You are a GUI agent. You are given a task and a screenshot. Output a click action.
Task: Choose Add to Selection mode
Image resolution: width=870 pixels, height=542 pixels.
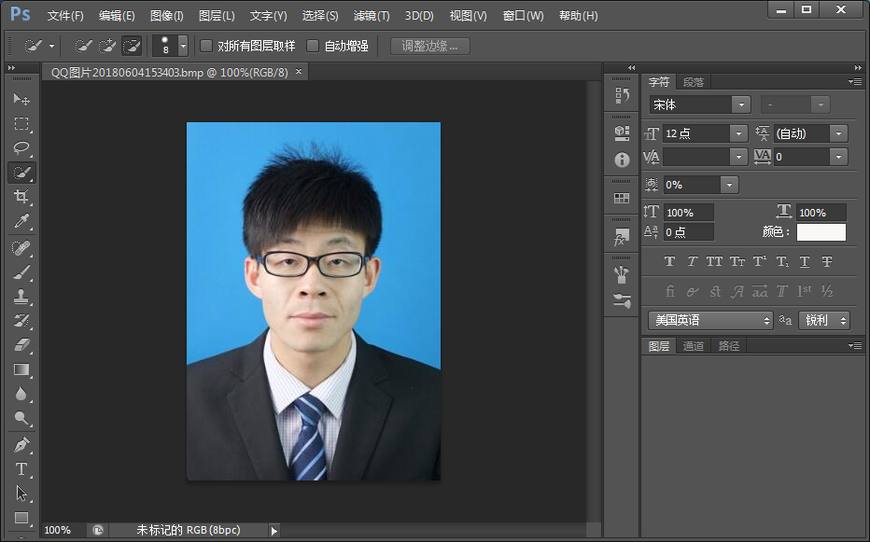point(107,45)
